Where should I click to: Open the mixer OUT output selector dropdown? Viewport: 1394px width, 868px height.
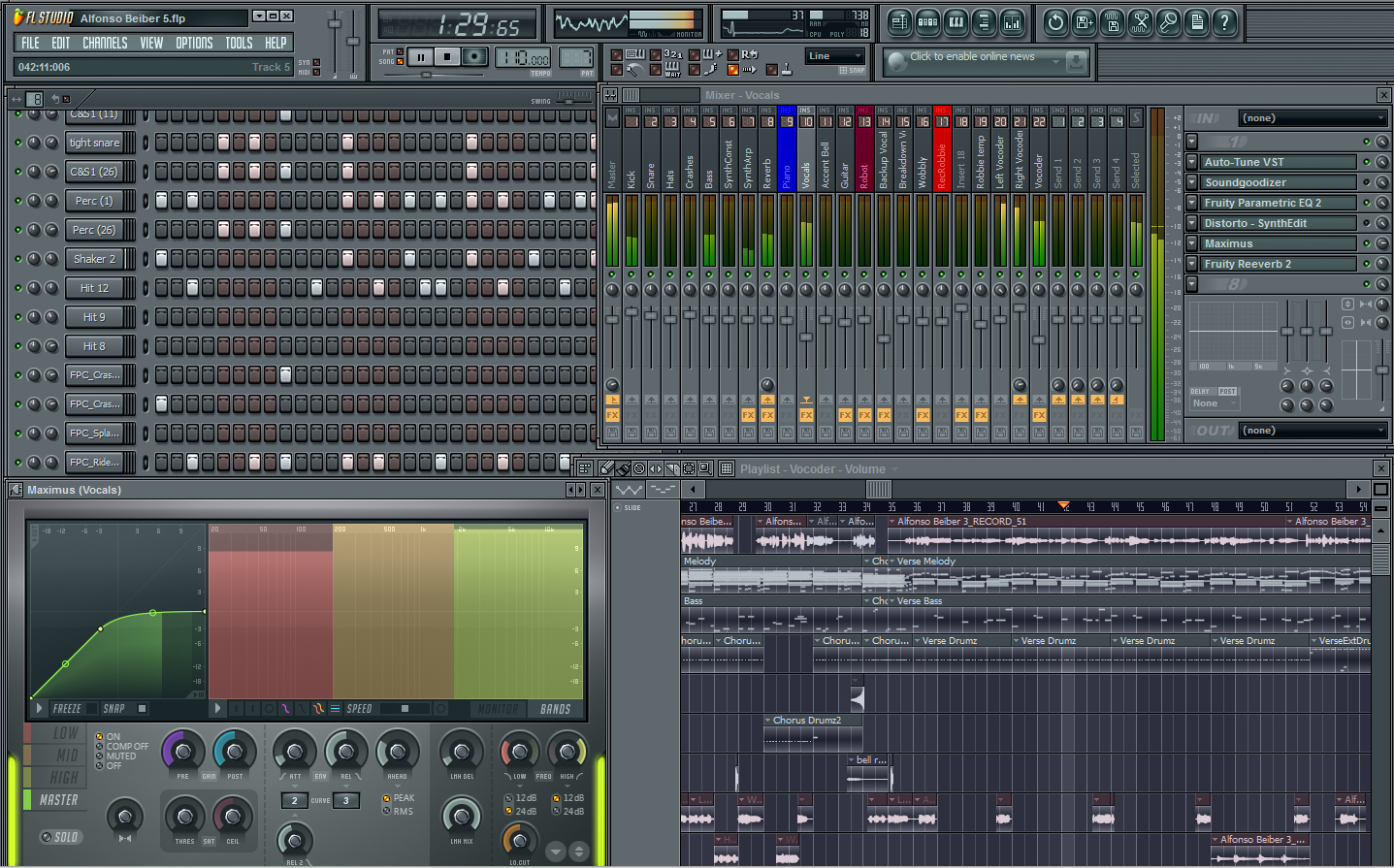pyautogui.click(x=1313, y=431)
